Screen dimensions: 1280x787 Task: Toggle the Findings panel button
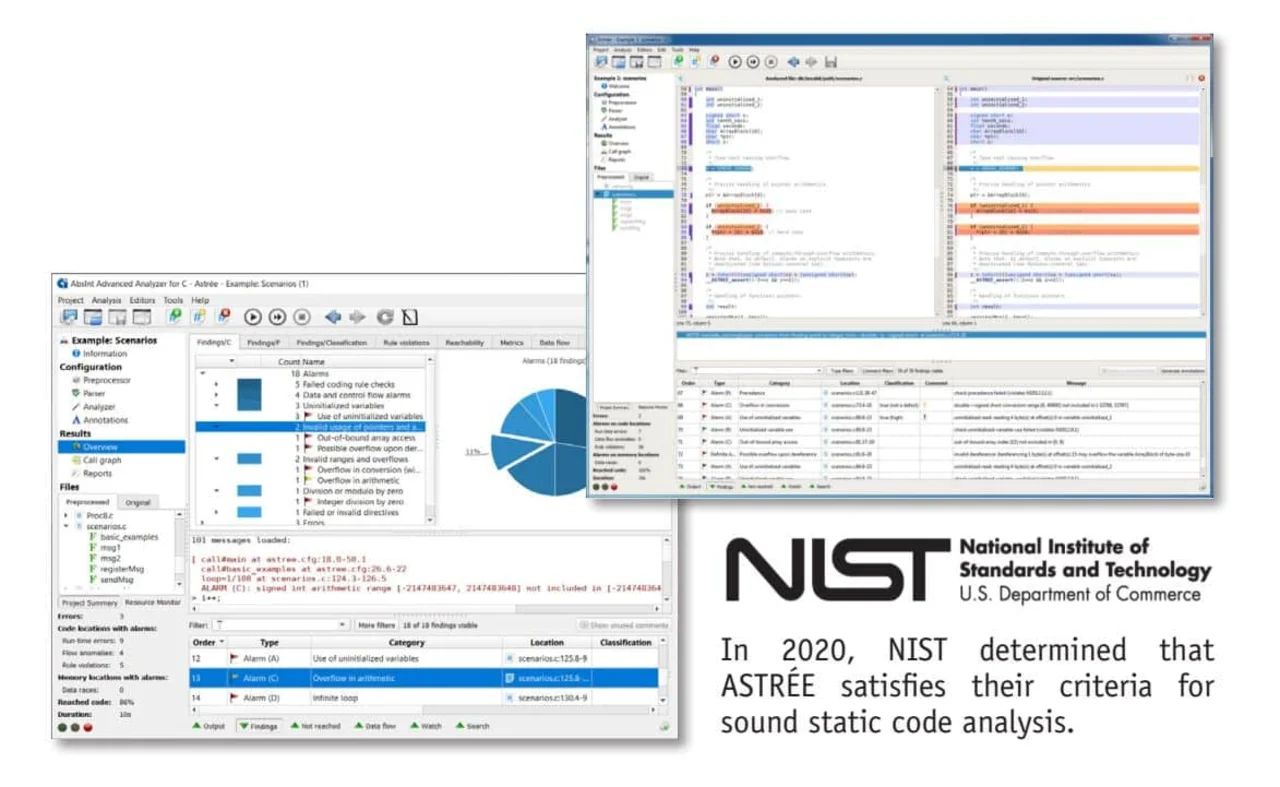coord(259,726)
